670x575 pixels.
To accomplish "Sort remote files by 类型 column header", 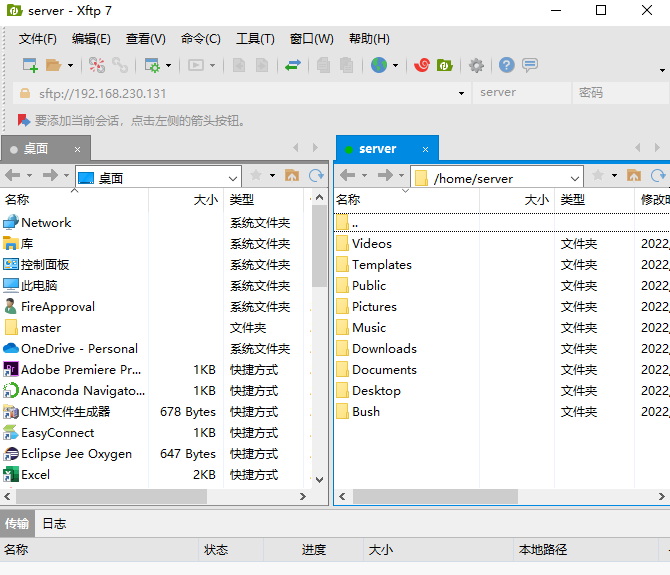I will (594, 199).
